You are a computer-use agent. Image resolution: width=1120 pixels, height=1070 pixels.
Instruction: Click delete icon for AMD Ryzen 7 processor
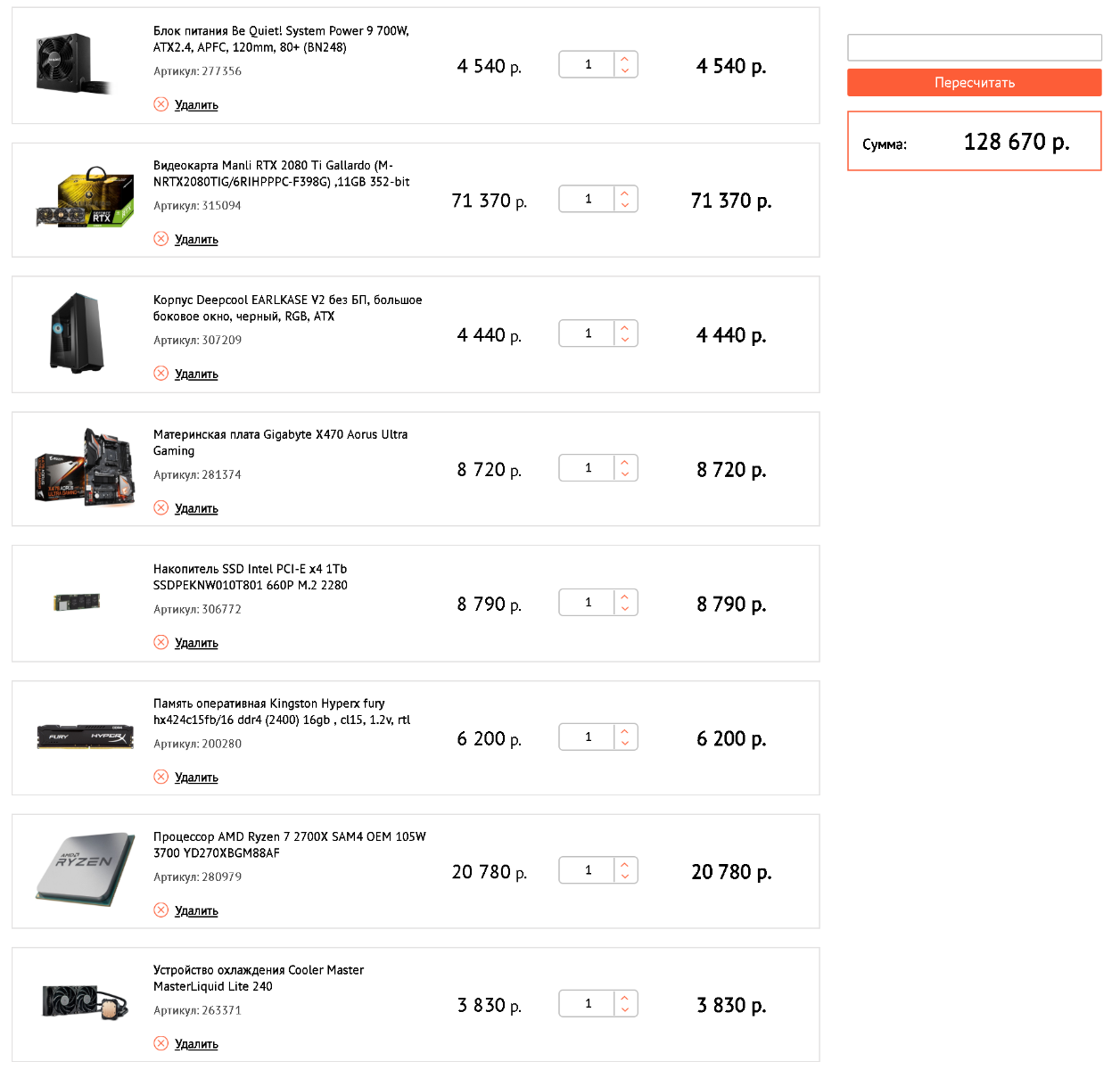pos(161,910)
